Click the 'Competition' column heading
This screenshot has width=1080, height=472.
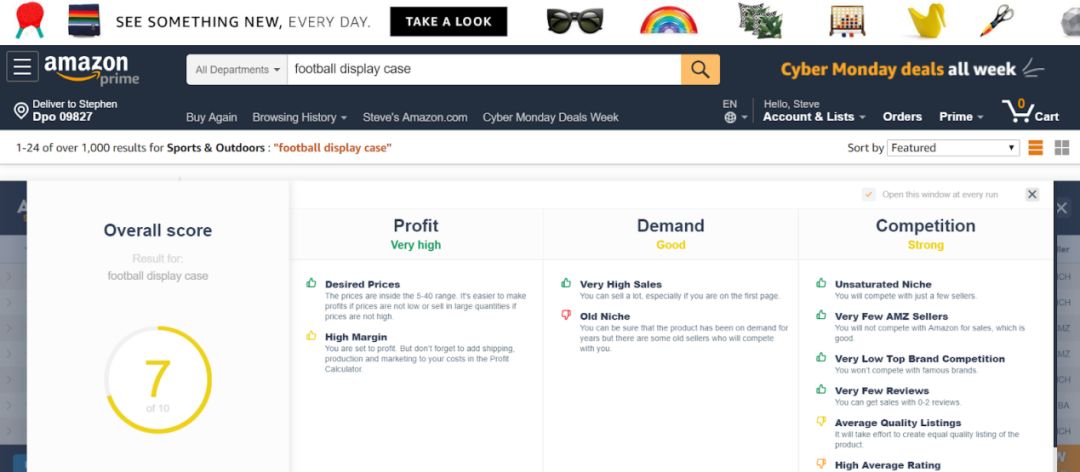click(x=925, y=226)
